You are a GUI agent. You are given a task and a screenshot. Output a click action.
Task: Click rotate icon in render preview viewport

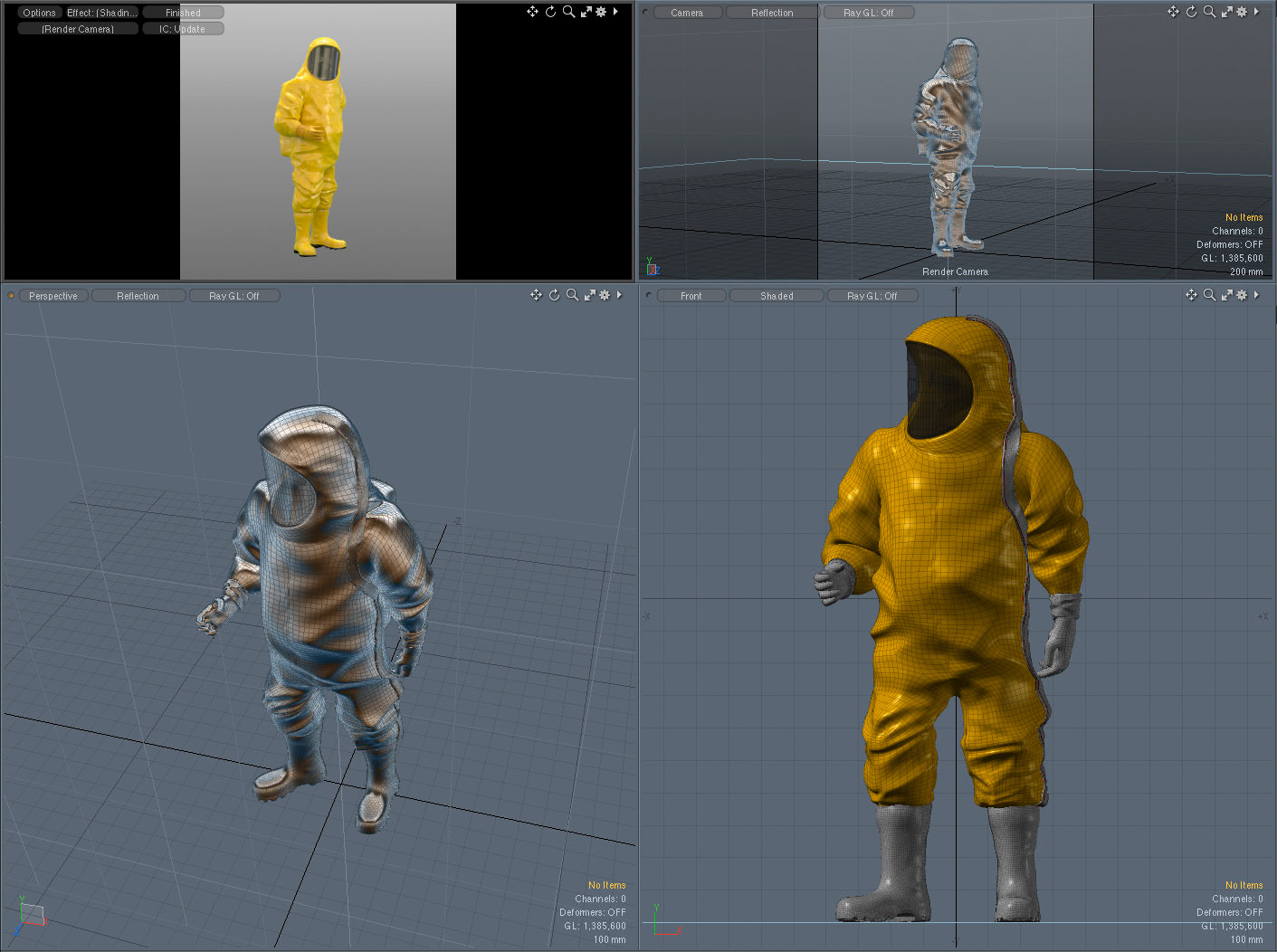pyautogui.click(x=550, y=12)
